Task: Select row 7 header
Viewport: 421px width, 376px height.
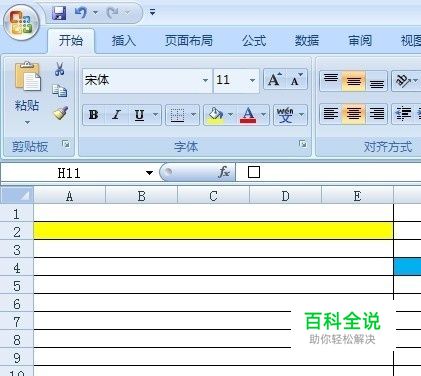Action: tap(17, 321)
